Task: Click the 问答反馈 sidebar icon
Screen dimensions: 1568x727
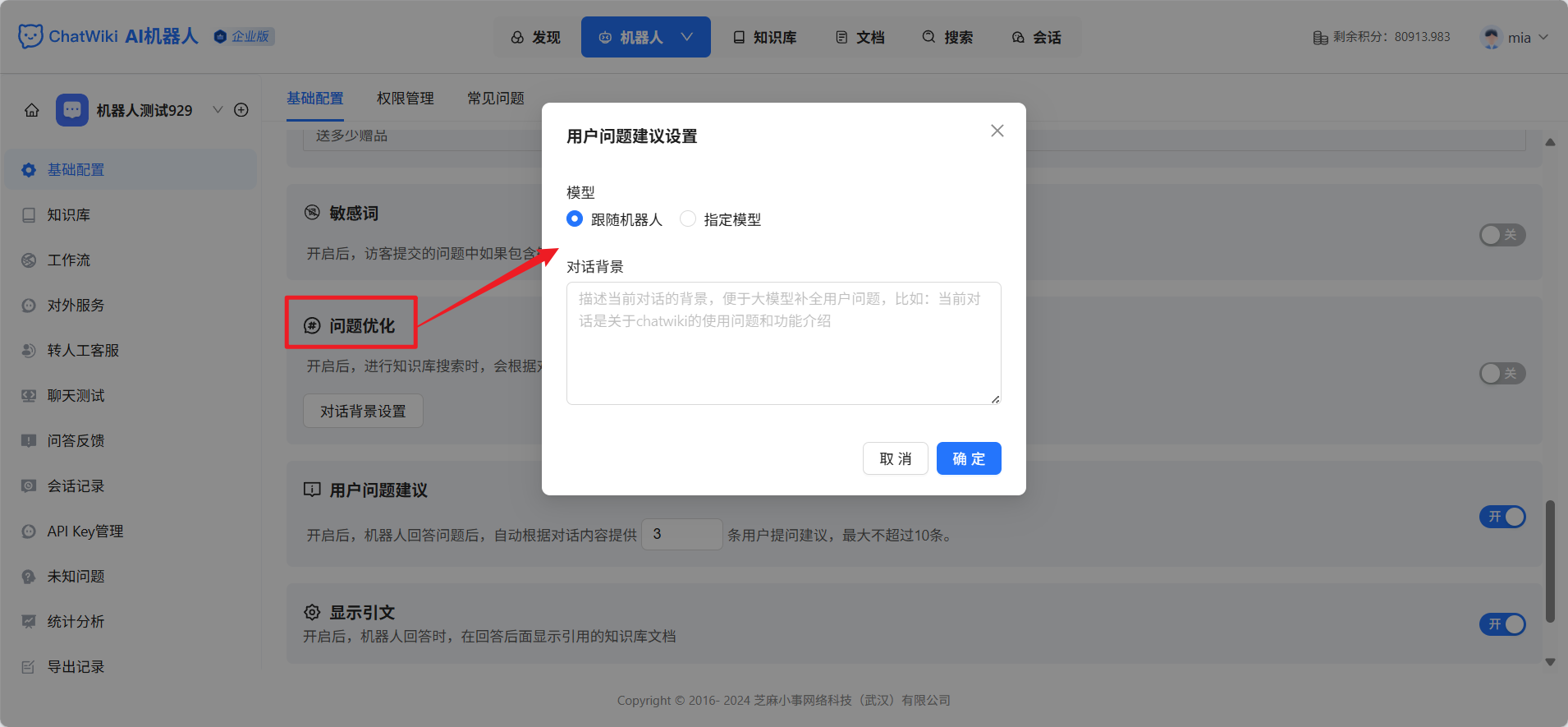Action: [x=29, y=441]
